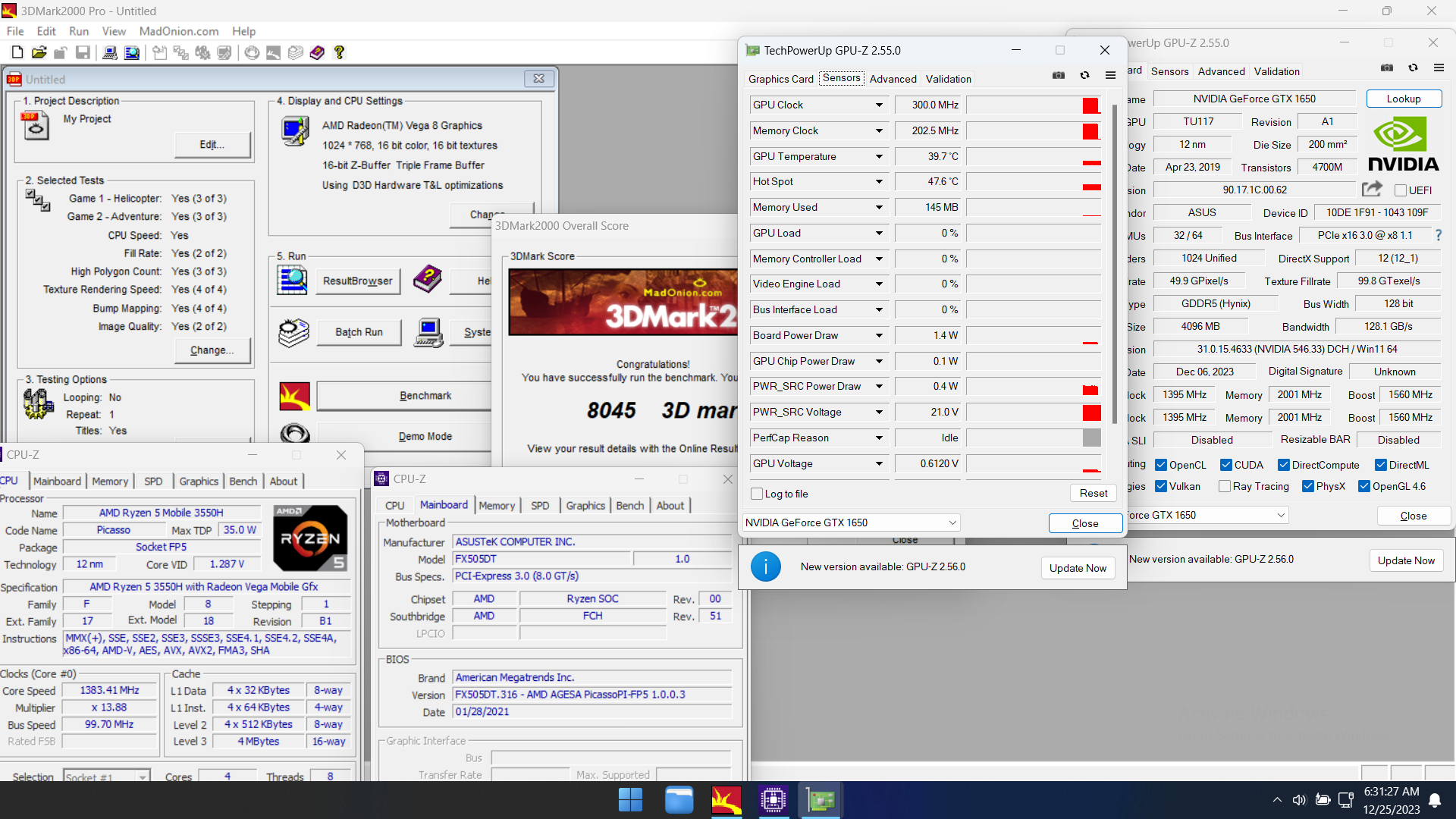This screenshot has height=819, width=1456.
Task: Toggle the DirectML checkbox
Action: (x=1381, y=465)
